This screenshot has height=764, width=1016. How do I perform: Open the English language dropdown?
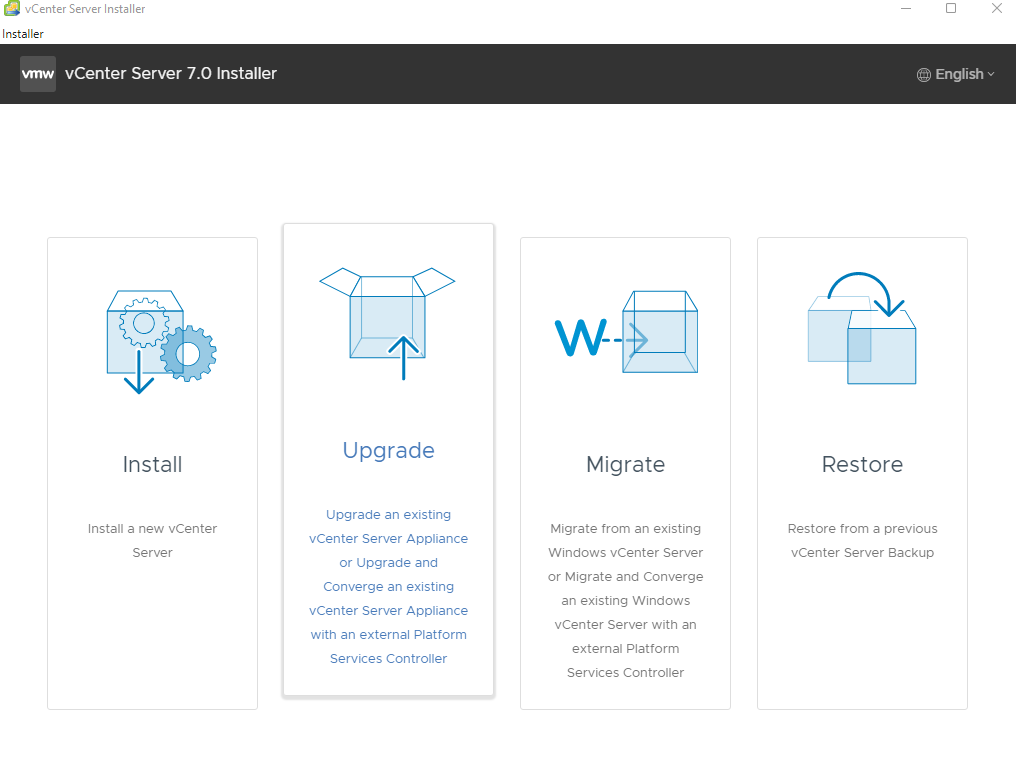[x=956, y=75]
